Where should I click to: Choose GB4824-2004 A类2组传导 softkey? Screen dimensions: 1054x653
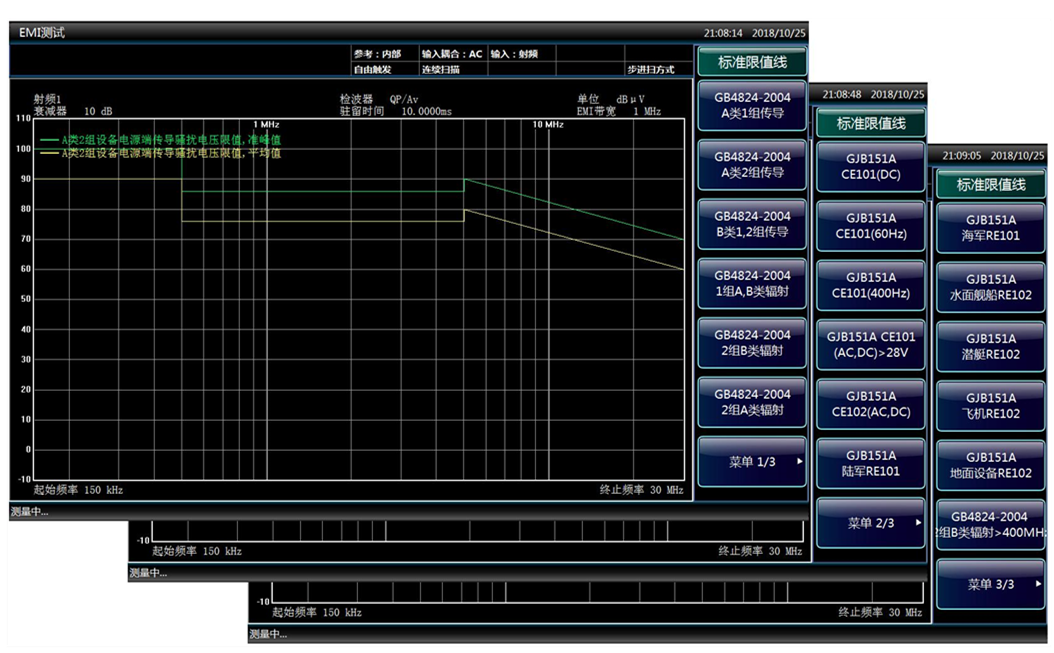pyautogui.click(x=752, y=165)
